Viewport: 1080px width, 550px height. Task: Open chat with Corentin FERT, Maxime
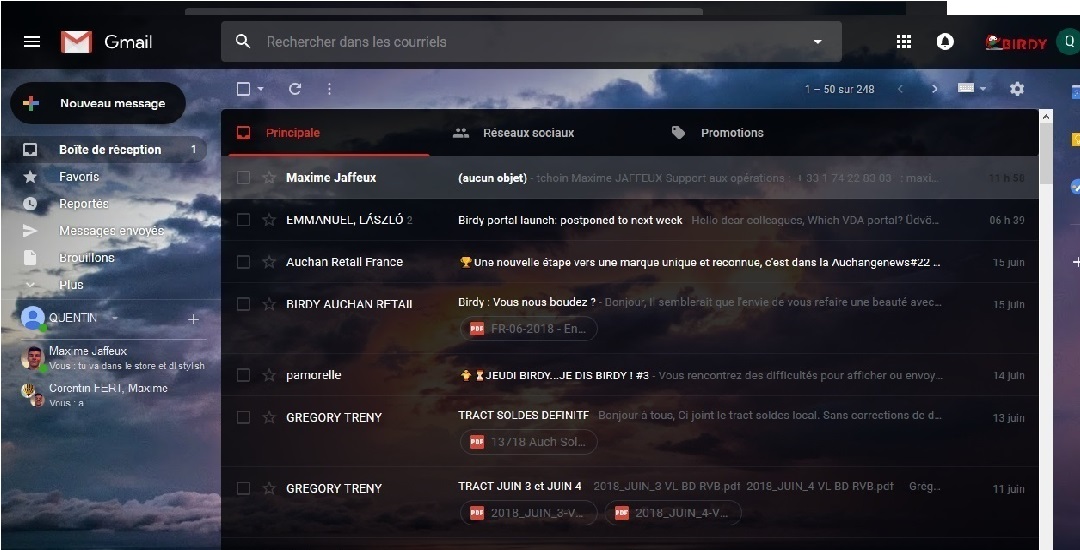(114, 394)
